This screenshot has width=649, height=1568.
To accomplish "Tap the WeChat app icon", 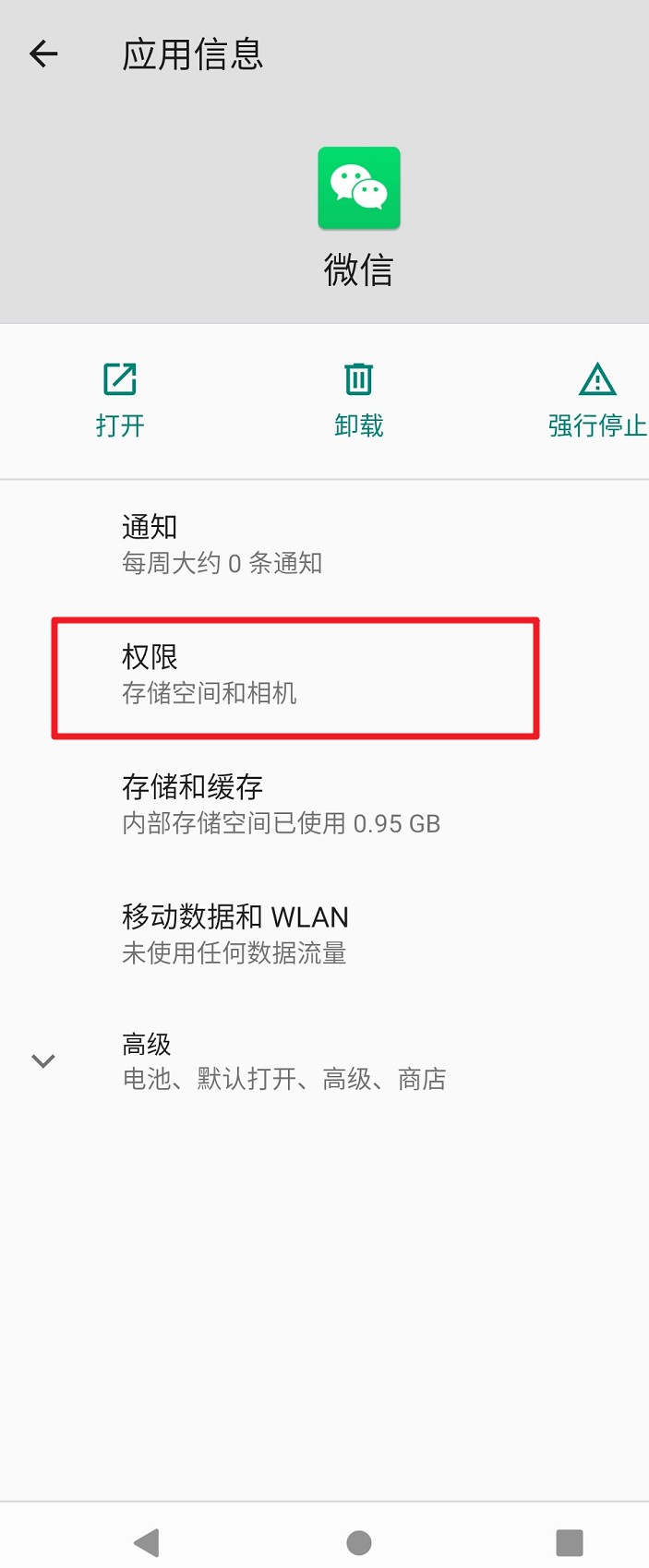I will (x=359, y=188).
